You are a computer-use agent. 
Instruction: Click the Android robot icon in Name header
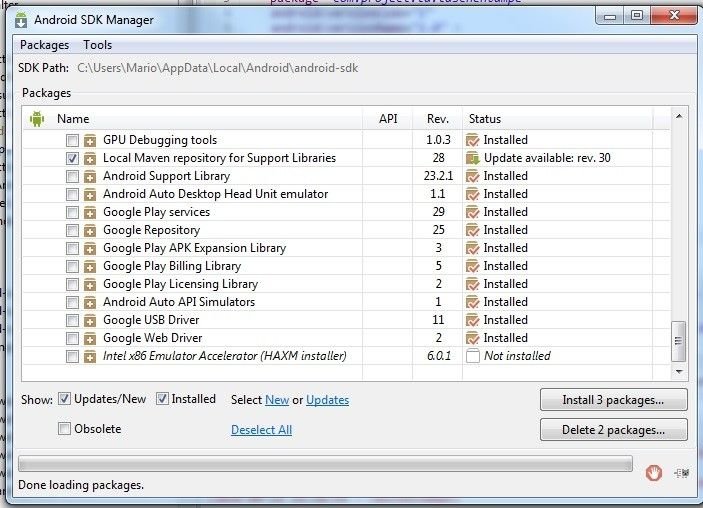click(x=37, y=119)
